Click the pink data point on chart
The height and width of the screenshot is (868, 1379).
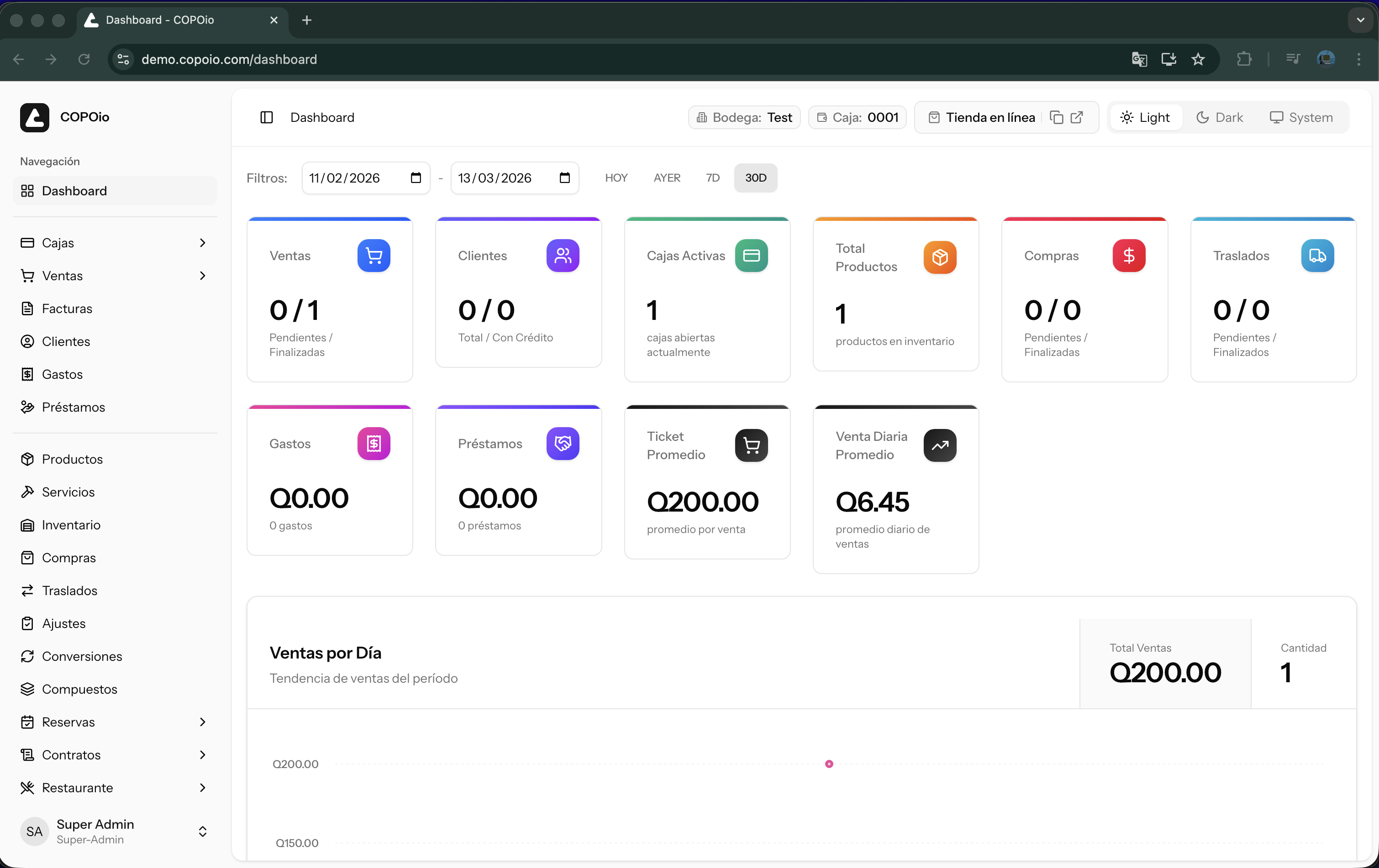829,764
